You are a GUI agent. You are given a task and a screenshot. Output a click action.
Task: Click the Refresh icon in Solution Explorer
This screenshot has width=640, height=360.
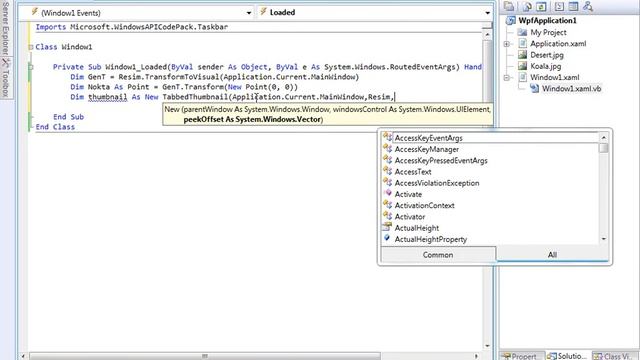[541, 6]
